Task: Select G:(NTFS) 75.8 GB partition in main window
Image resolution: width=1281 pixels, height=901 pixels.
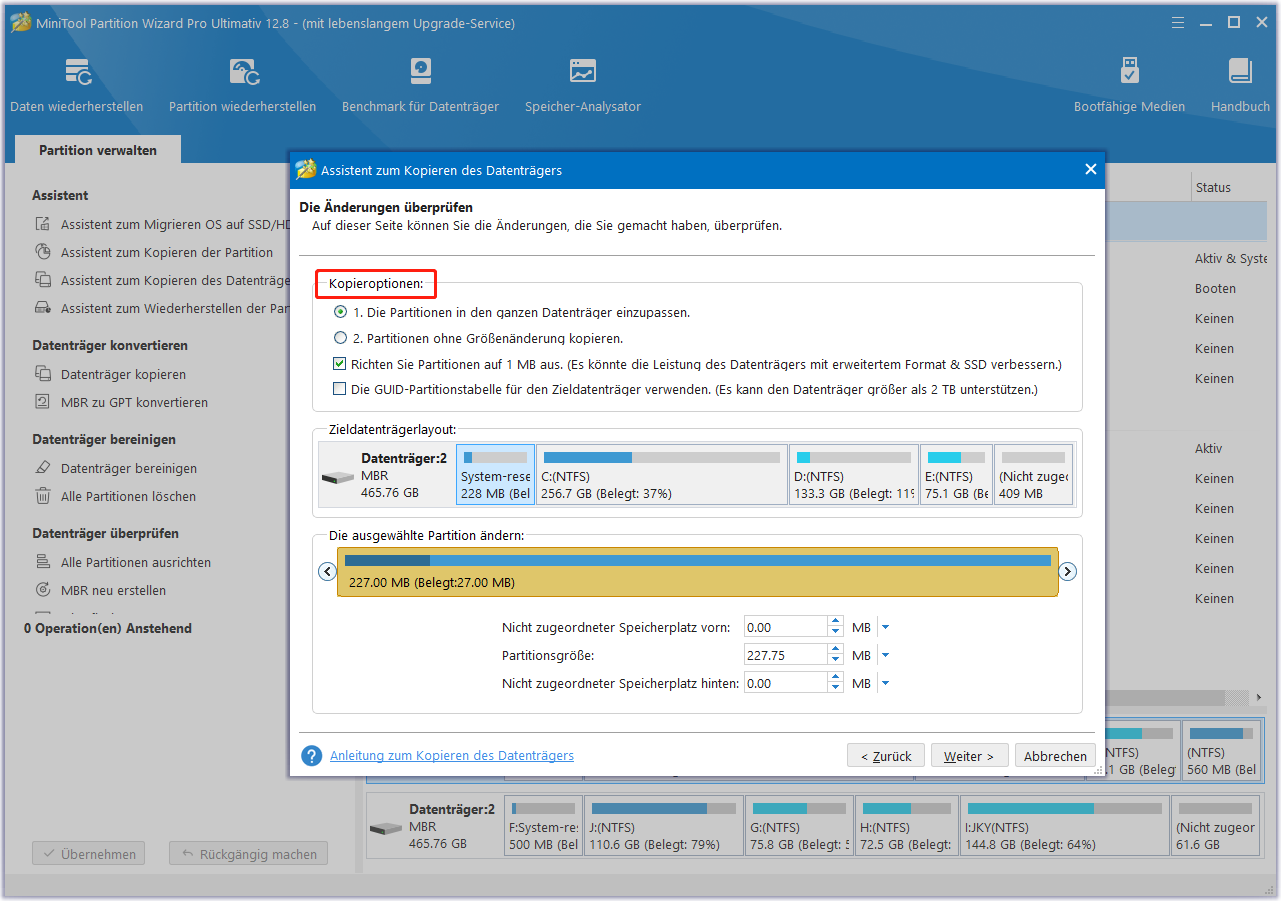Action: (x=799, y=826)
